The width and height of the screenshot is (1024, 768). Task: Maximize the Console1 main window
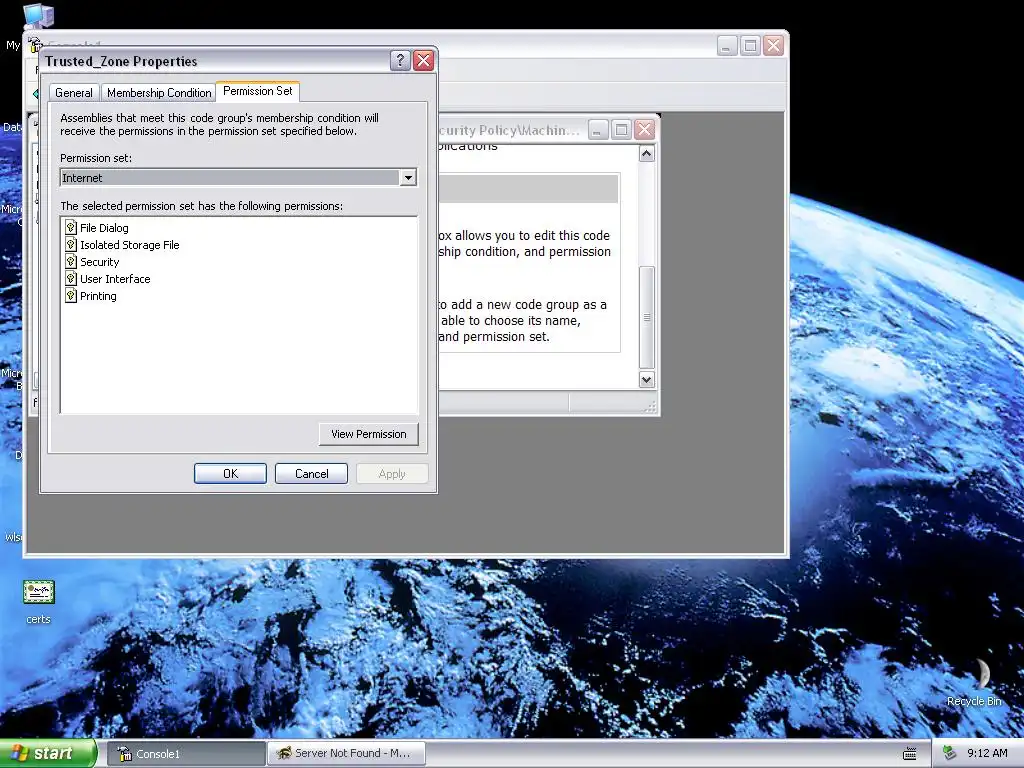[x=750, y=46]
